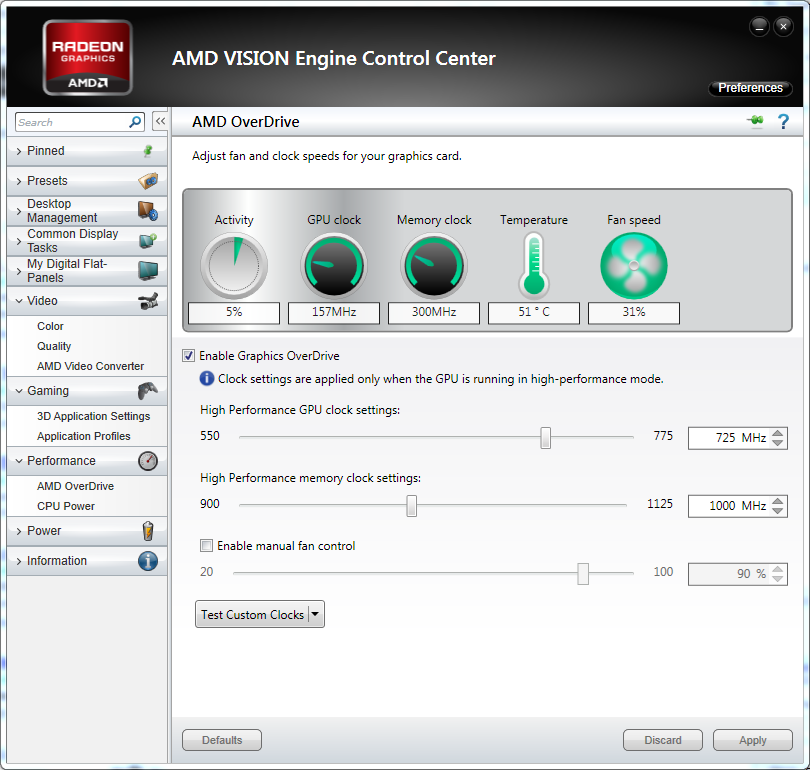This screenshot has height=770, width=810.
Task: Click the Discard button
Action: [663, 740]
